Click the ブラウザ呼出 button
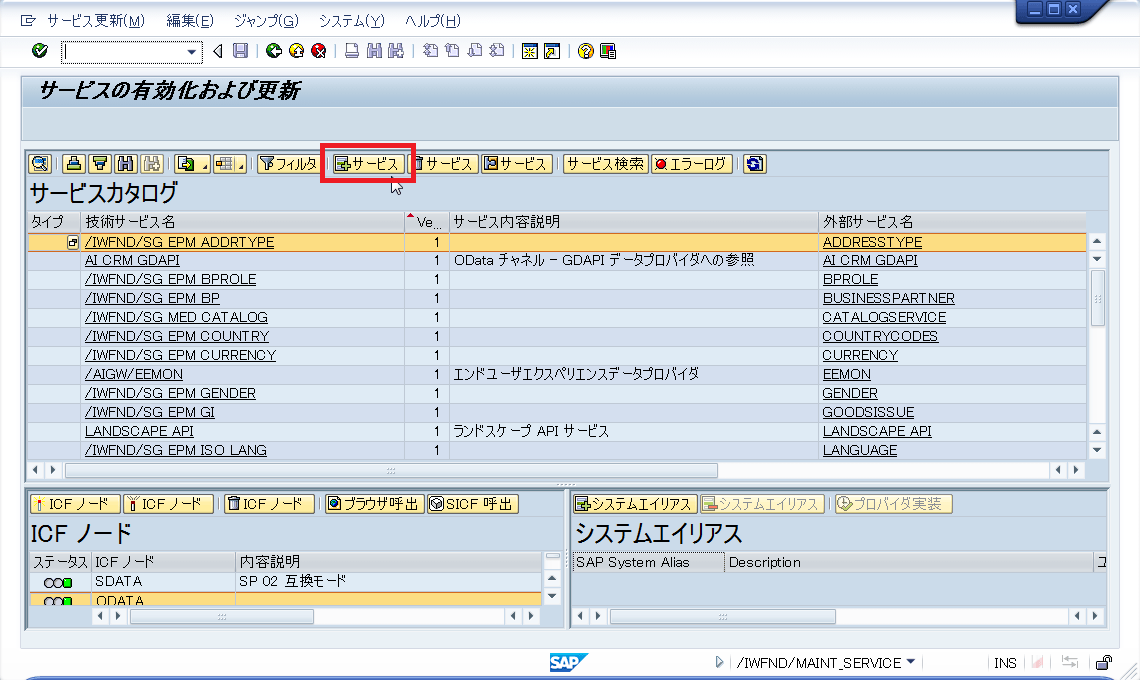This screenshot has width=1140, height=680. coord(374,504)
